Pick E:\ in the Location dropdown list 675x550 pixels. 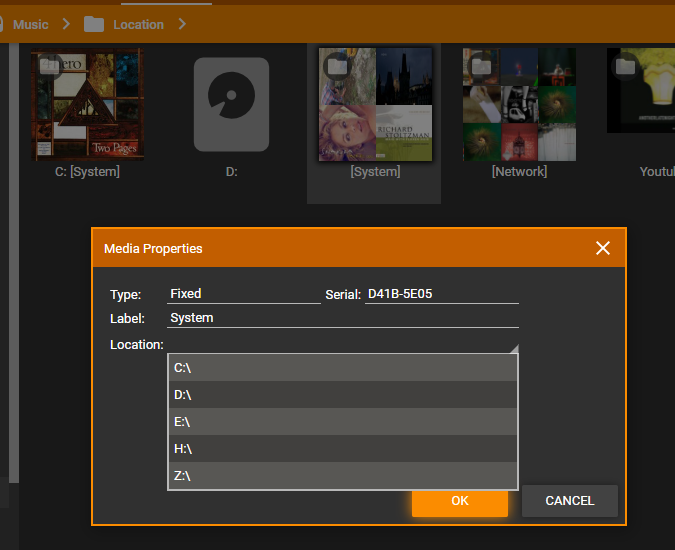click(x=342, y=422)
